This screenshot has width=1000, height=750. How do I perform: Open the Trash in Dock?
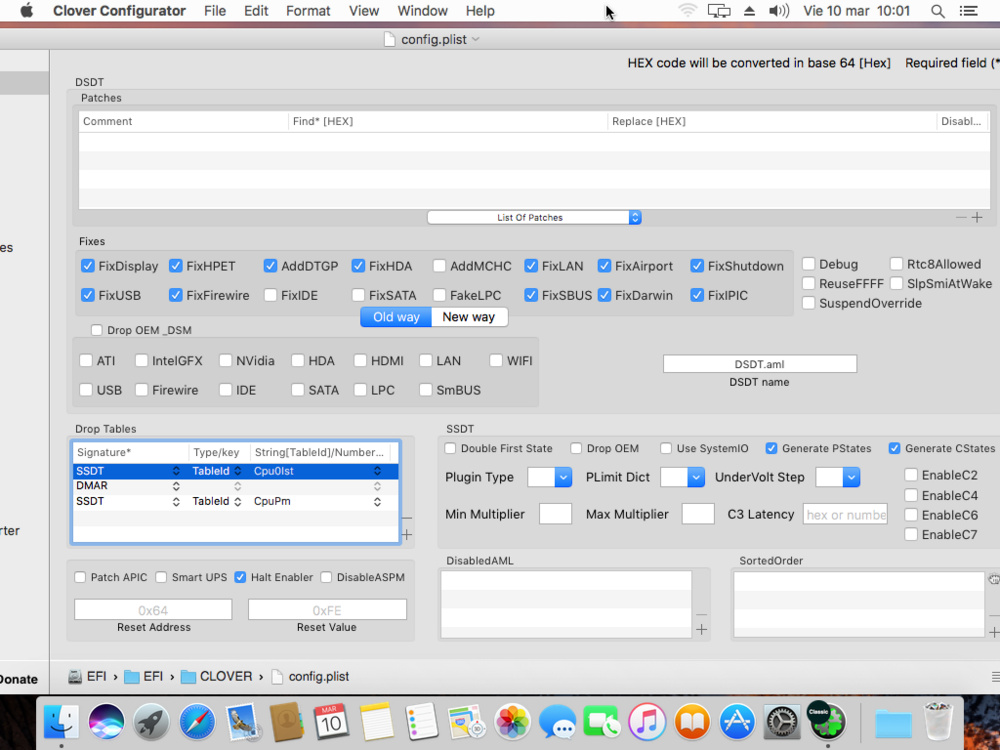[938, 722]
